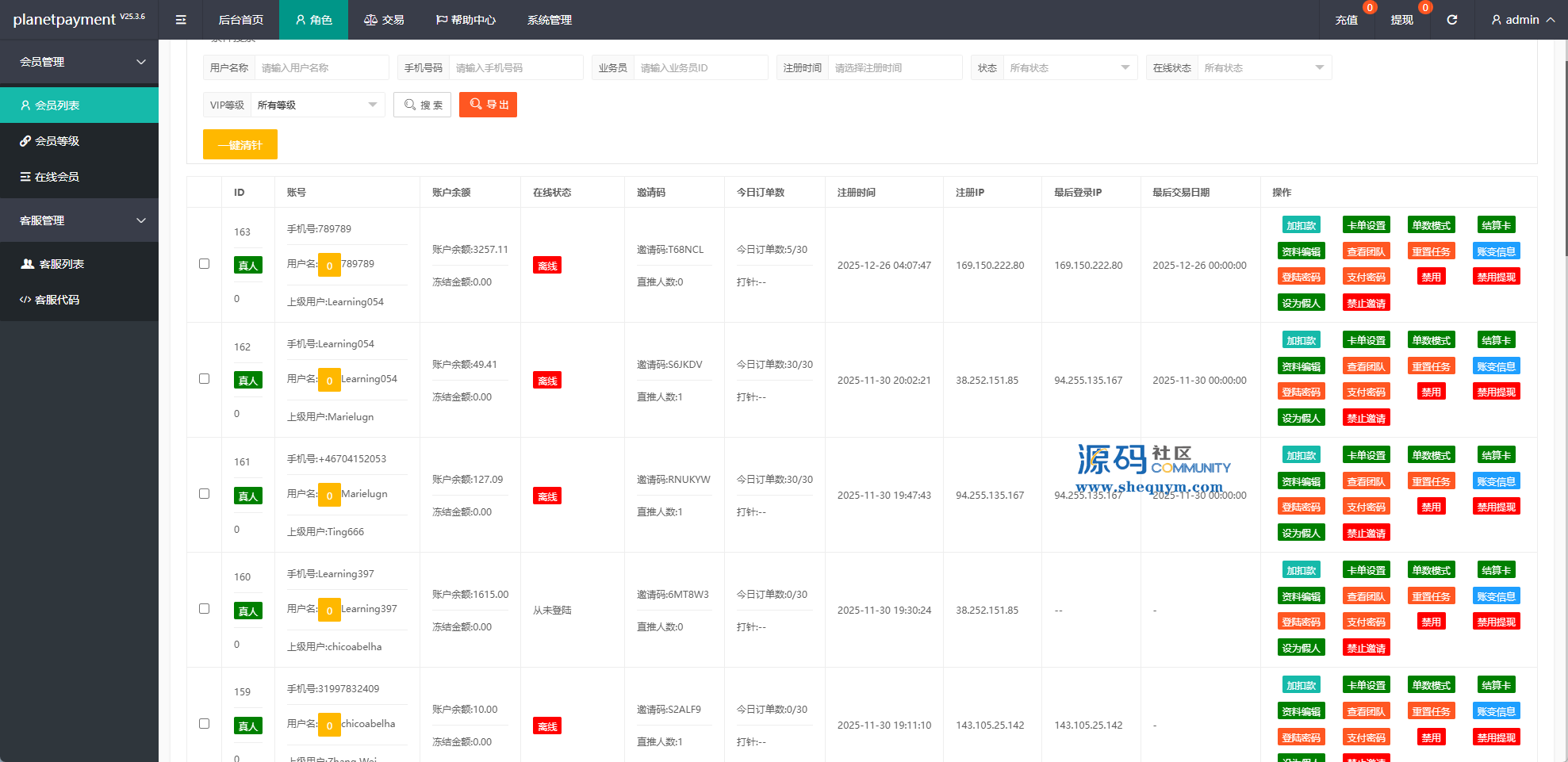Focus the 用户名称 search input field
Screen dimensions: 1568x762
pos(321,68)
